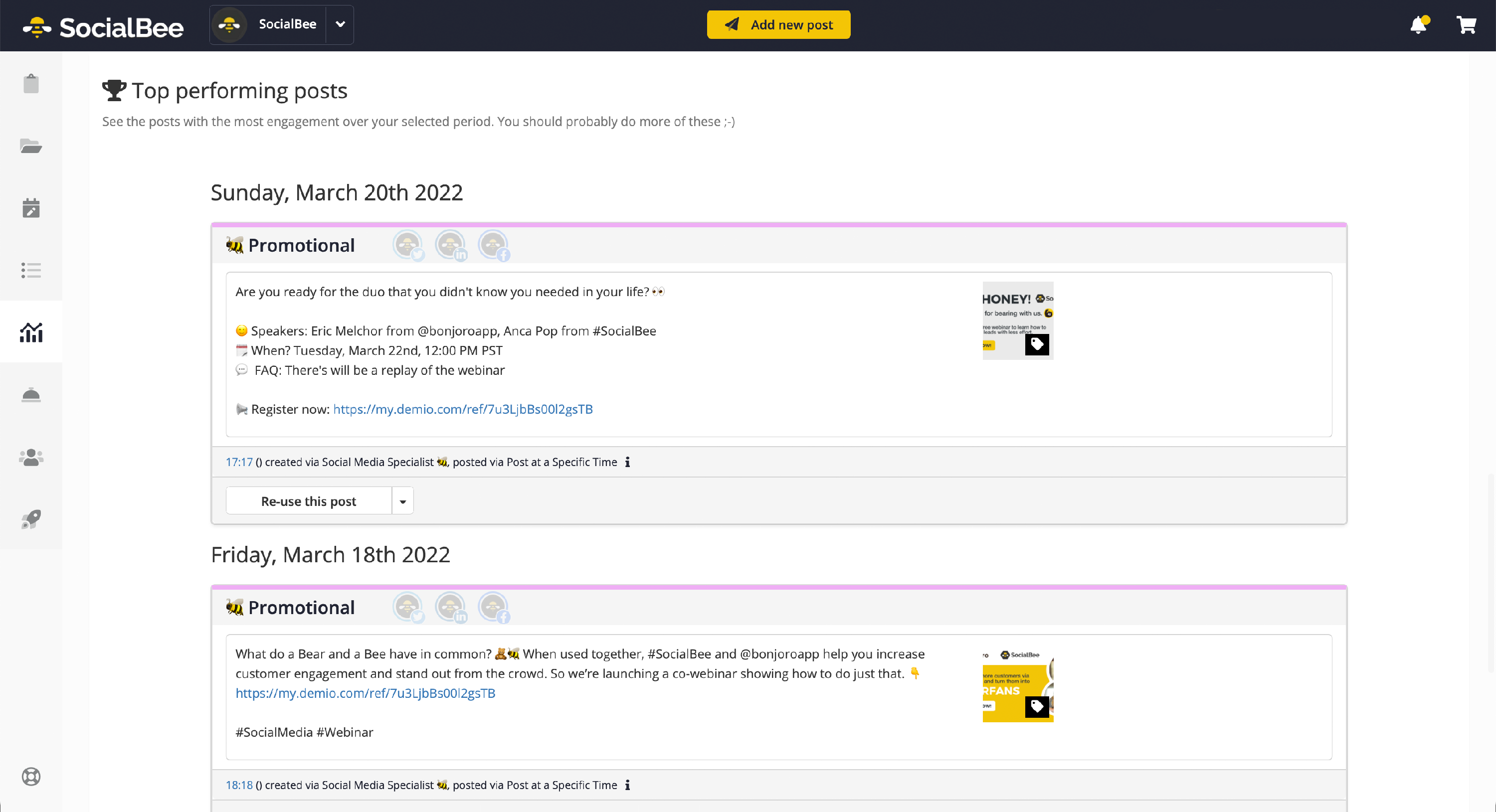Viewport: 1496px width, 812px height.
Task: Open demio register link in March 20th post
Action: pyautogui.click(x=463, y=409)
